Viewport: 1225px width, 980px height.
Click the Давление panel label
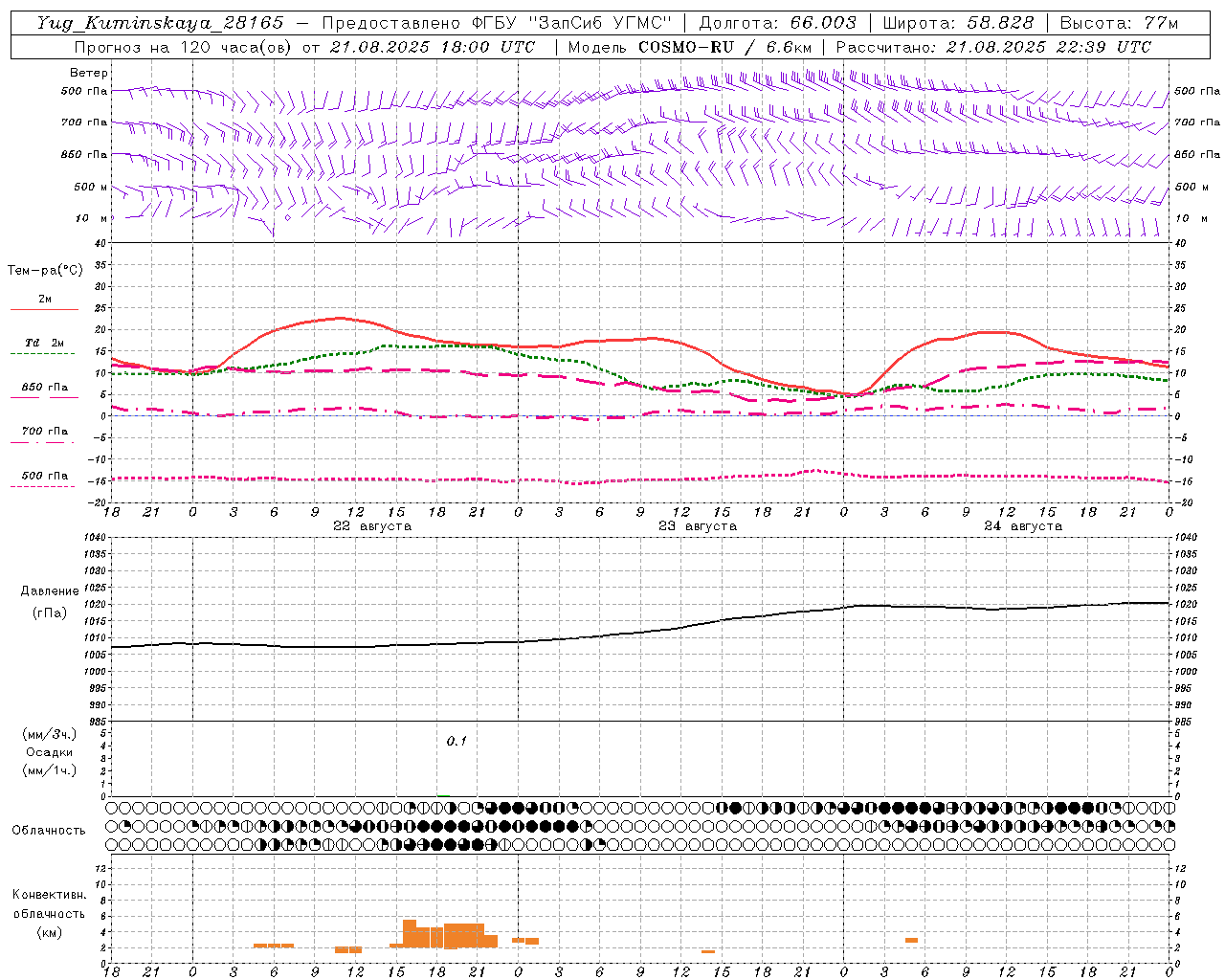pos(50,591)
